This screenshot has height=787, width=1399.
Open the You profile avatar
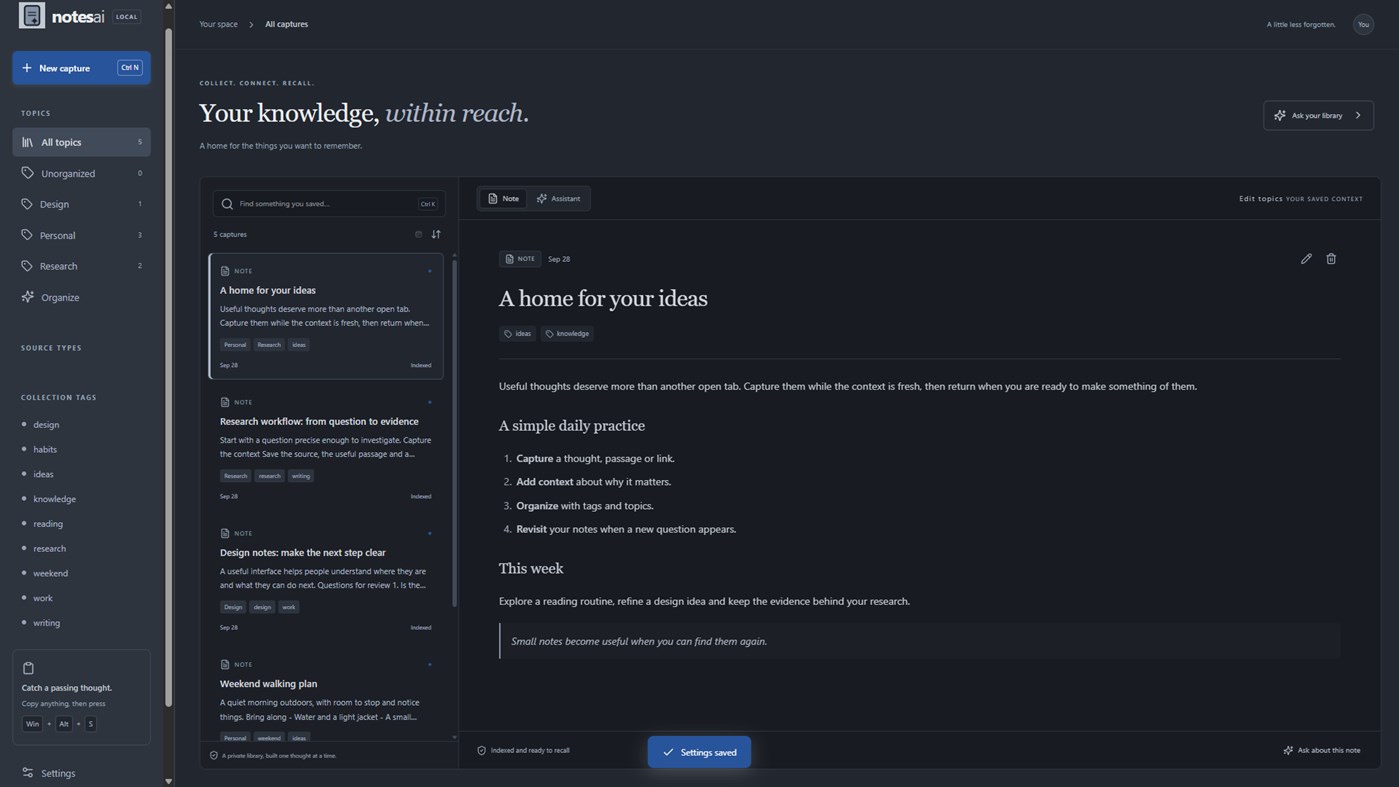(1363, 24)
